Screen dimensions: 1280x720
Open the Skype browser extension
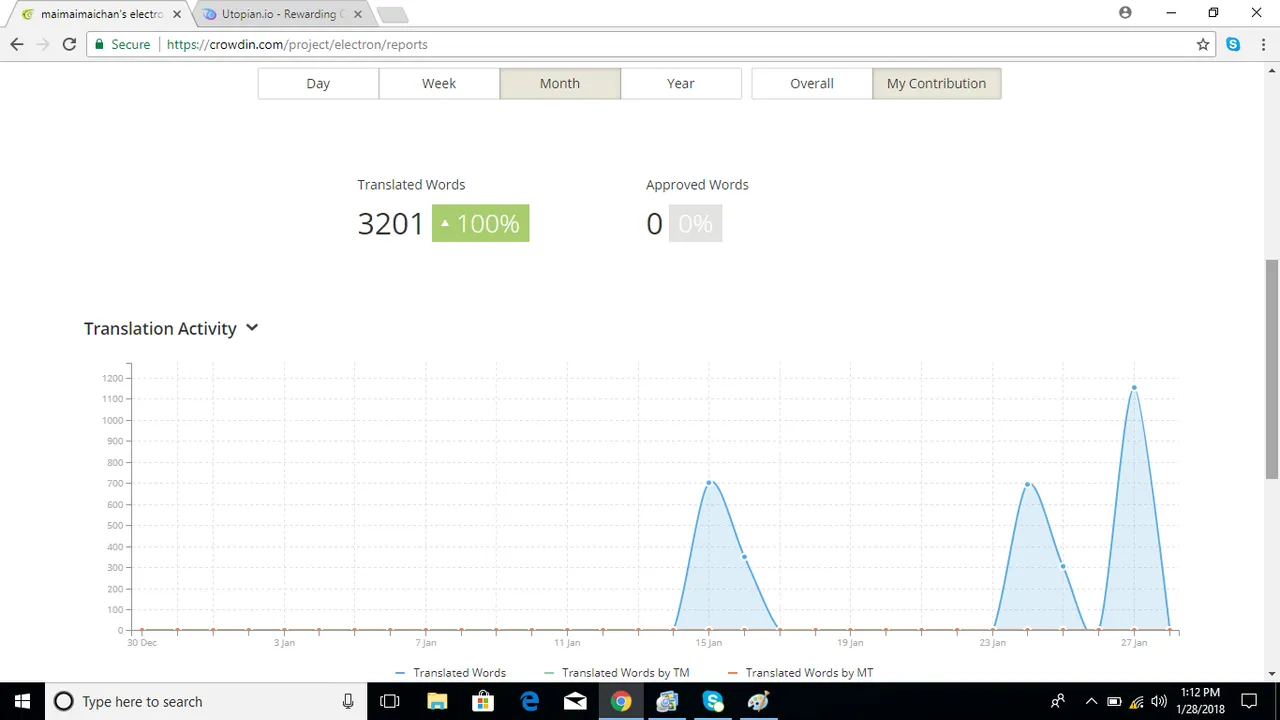(1233, 44)
